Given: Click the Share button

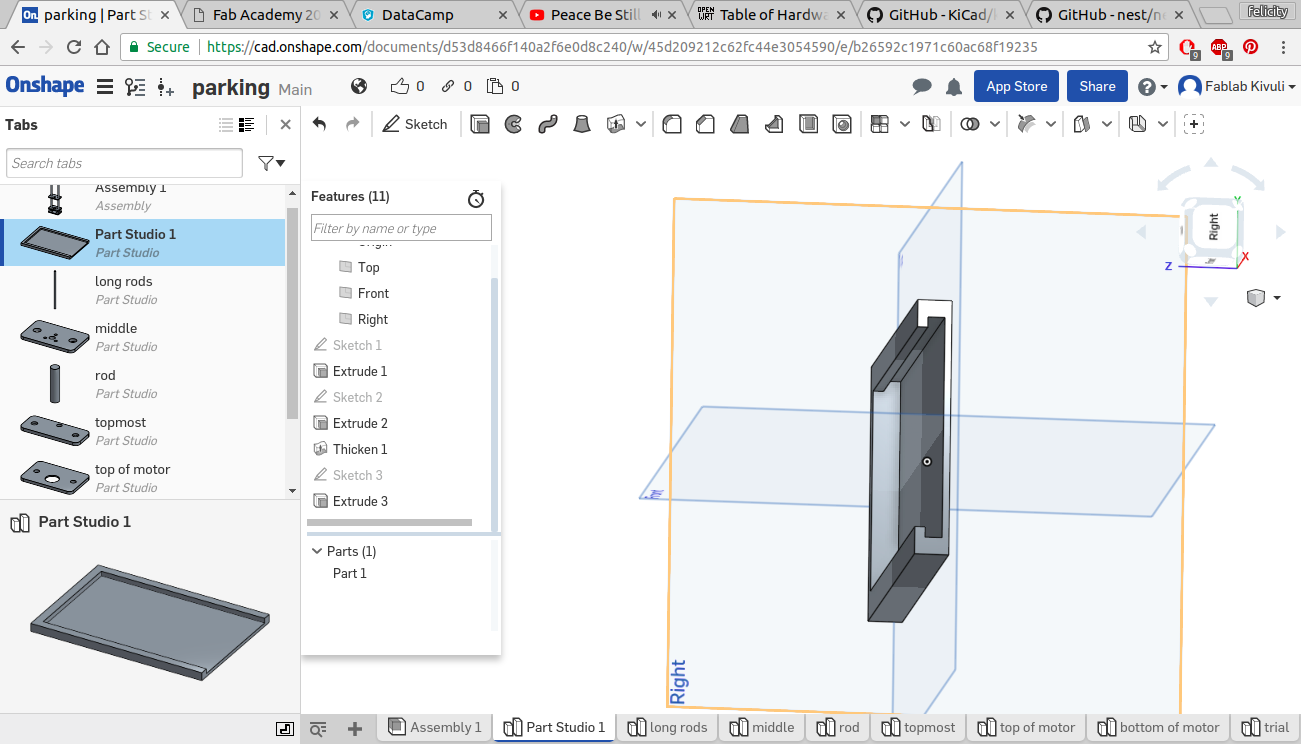Looking at the screenshot, I should (x=1097, y=86).
